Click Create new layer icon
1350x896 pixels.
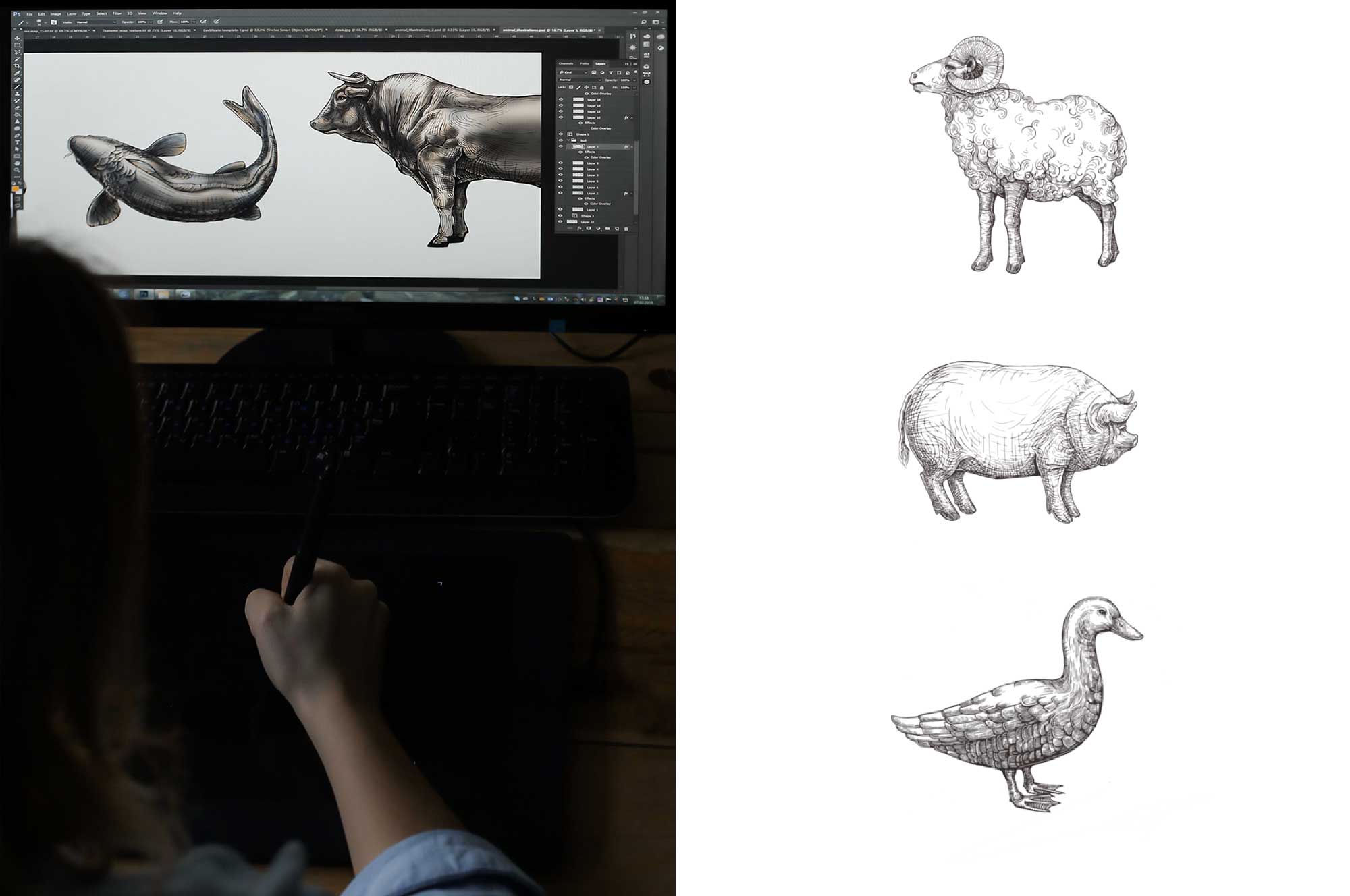(x=617, y=229)
